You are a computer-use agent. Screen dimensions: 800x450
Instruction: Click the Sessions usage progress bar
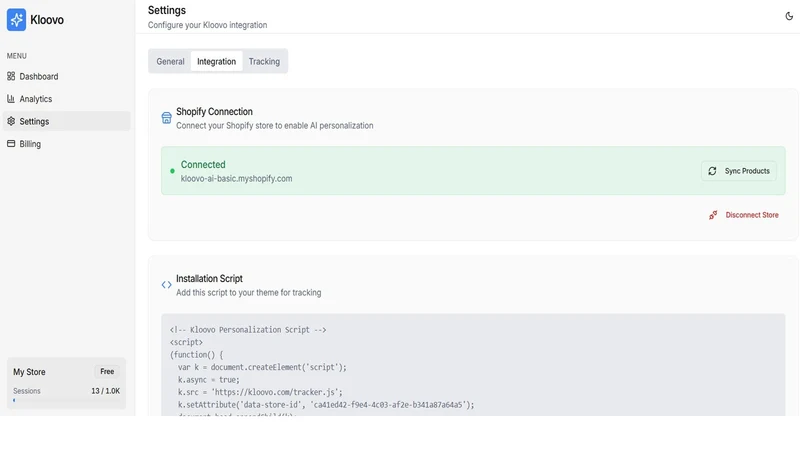66,401
